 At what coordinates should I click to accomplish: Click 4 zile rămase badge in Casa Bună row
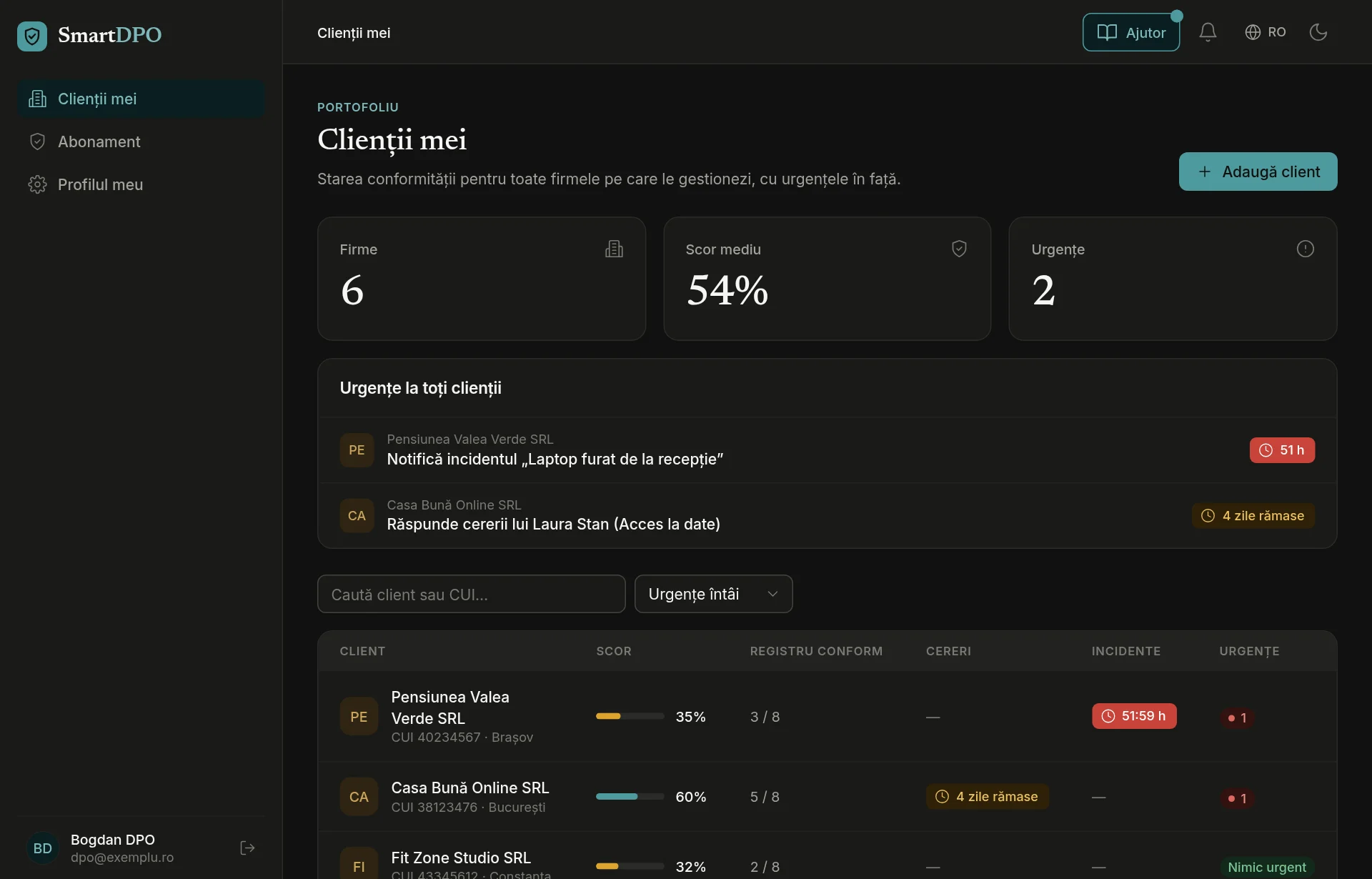pyautogui.click(x=987, y=796)
